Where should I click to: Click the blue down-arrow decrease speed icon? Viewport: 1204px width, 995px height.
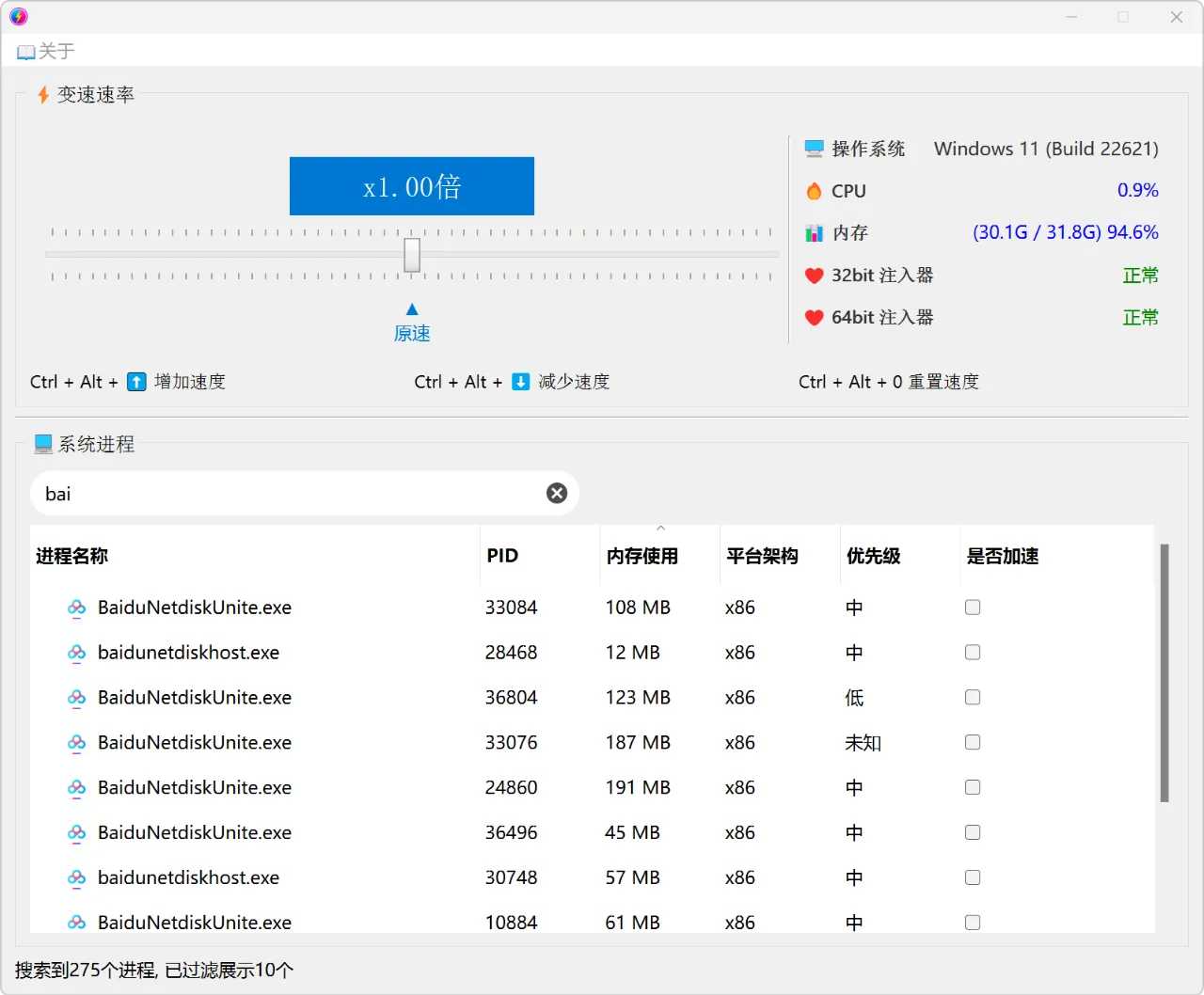coord(520,382)
